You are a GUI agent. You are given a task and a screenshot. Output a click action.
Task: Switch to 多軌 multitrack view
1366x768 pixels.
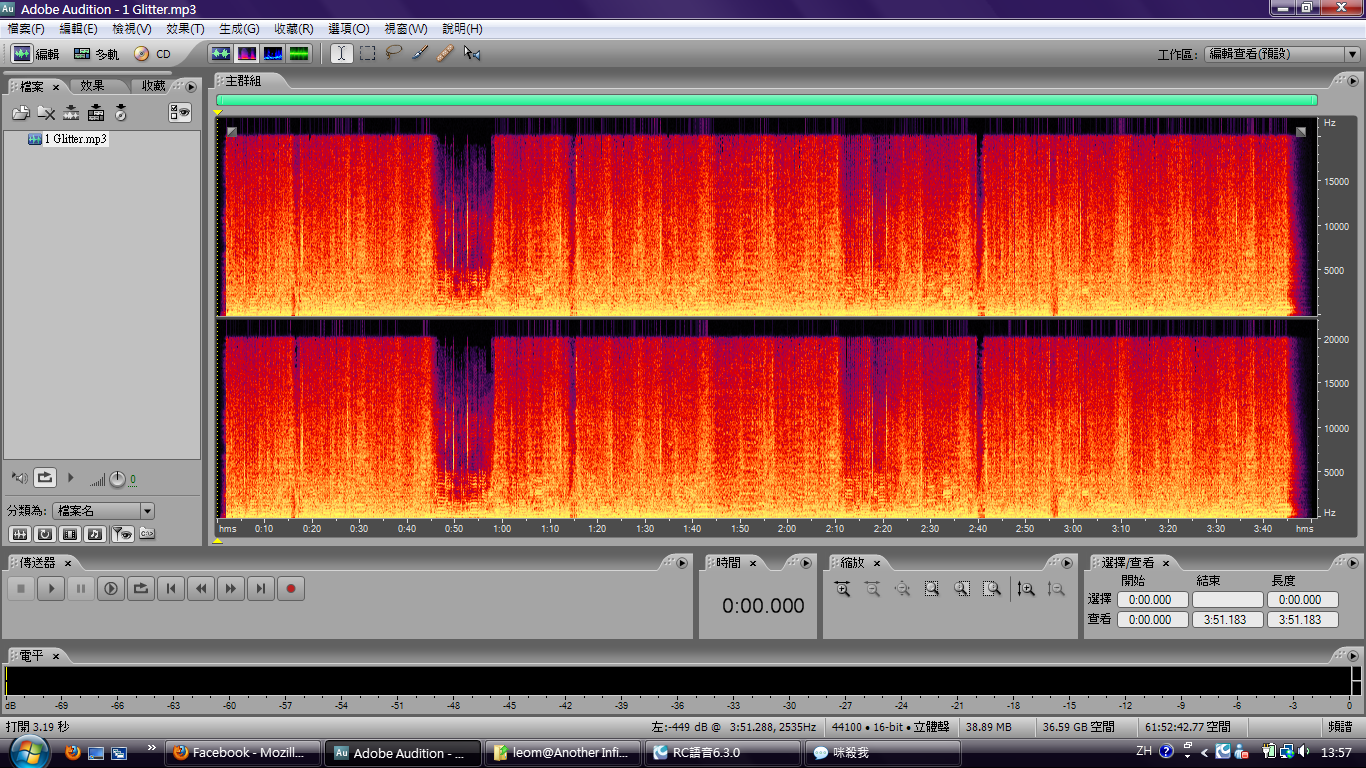click(x=96, y=54)
